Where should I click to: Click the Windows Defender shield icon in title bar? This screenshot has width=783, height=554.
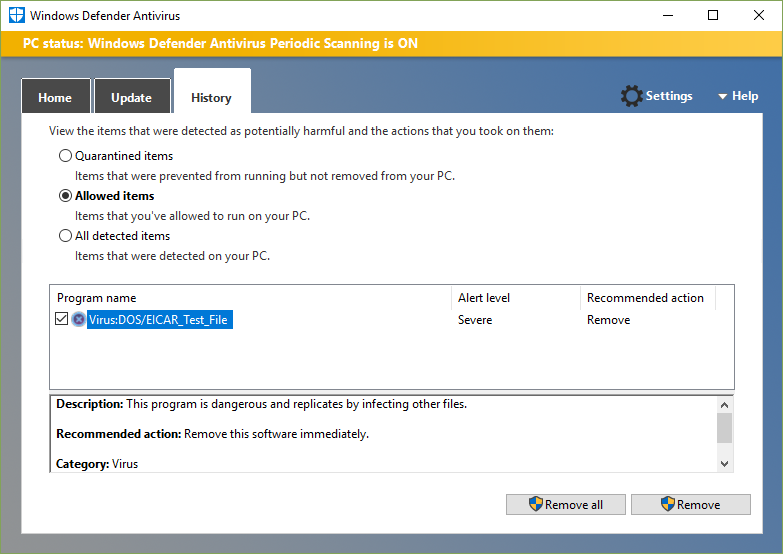tap(16, 15)
